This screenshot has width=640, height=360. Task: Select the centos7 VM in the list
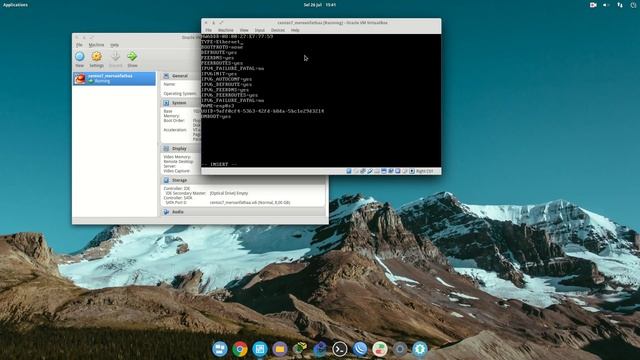coord(114,78)
